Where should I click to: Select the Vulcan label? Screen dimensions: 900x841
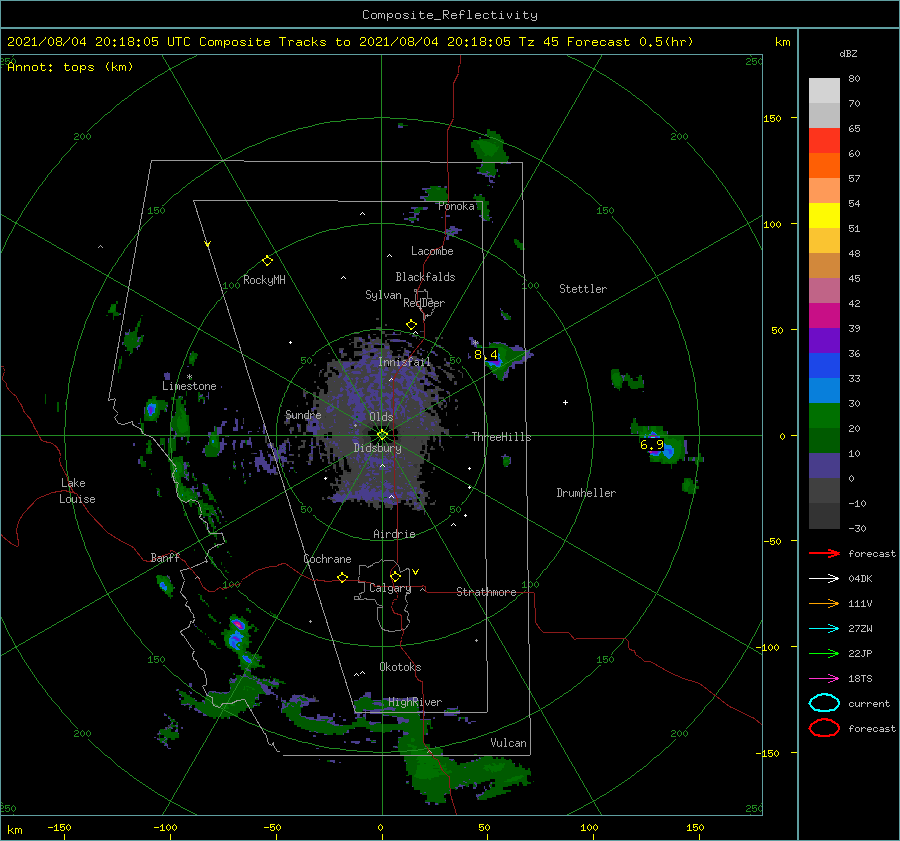[x=508, y=743]
